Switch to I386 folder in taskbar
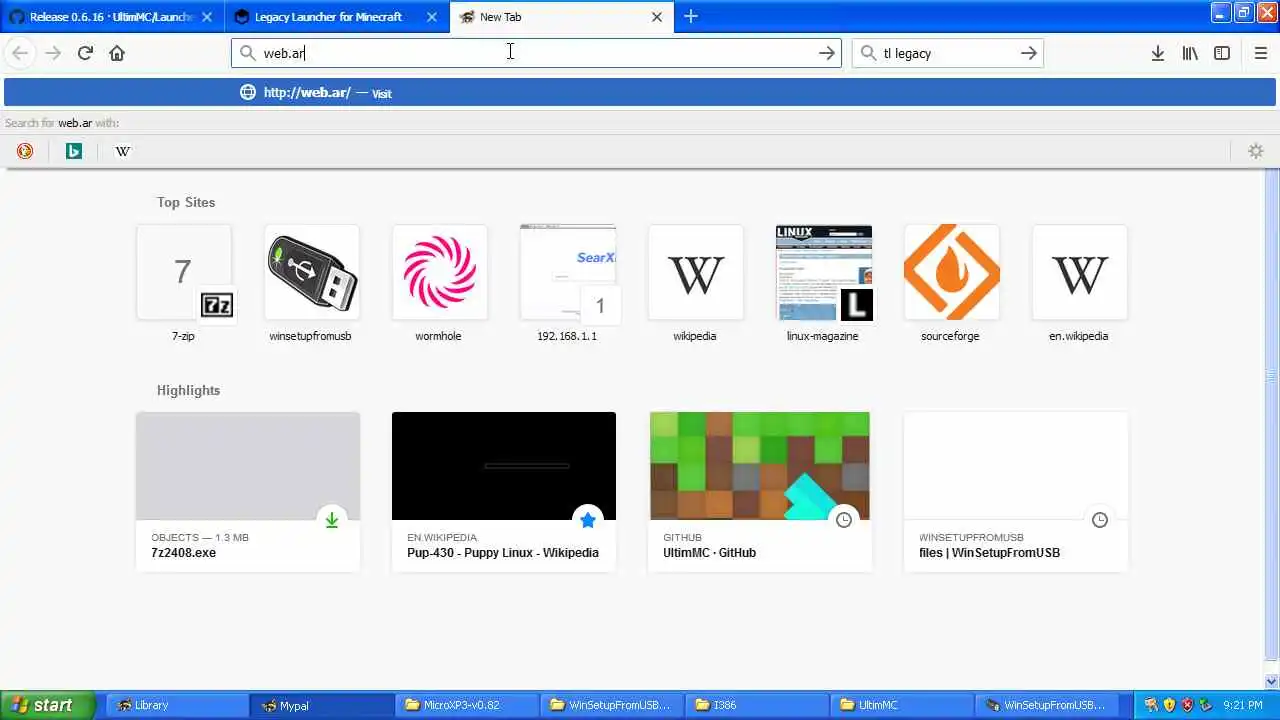The width and height of the screenshot is (1280, 720). point(756,705)
